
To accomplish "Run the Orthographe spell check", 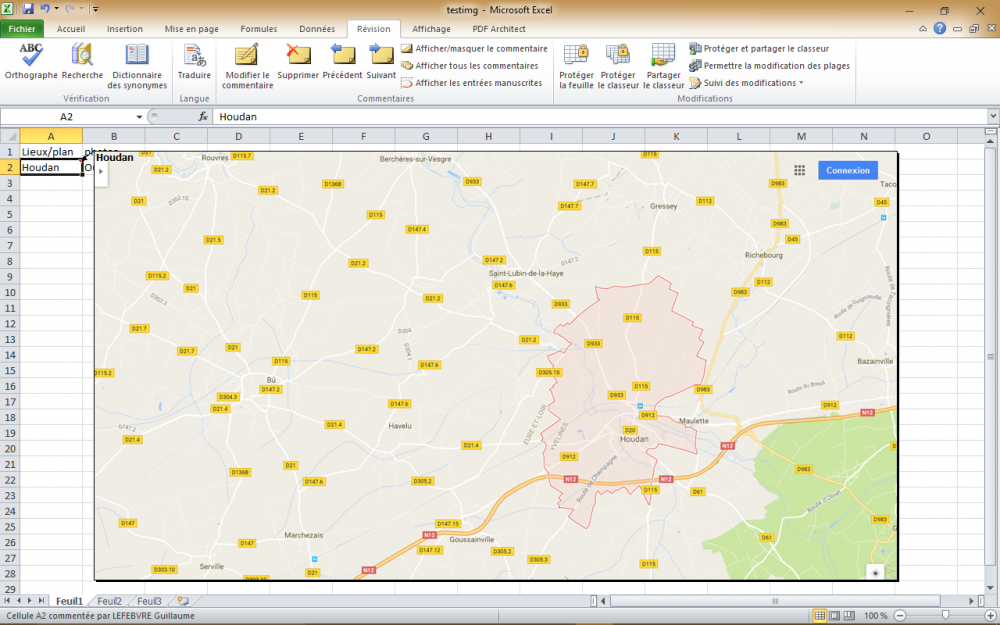I will (31, 62).
